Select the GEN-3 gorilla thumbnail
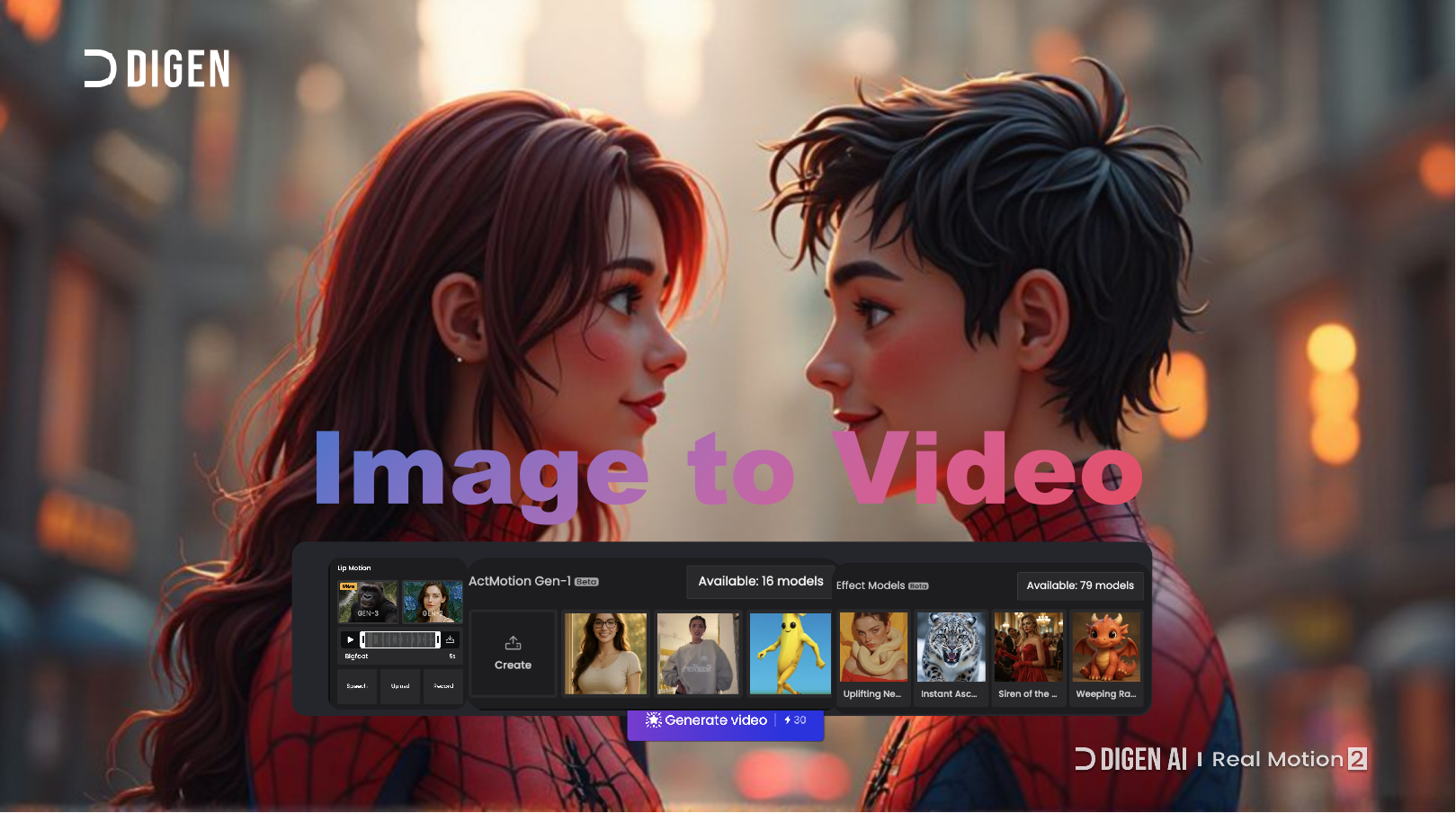The height and width of the screenshot is (813, 1456). [368, 602]
